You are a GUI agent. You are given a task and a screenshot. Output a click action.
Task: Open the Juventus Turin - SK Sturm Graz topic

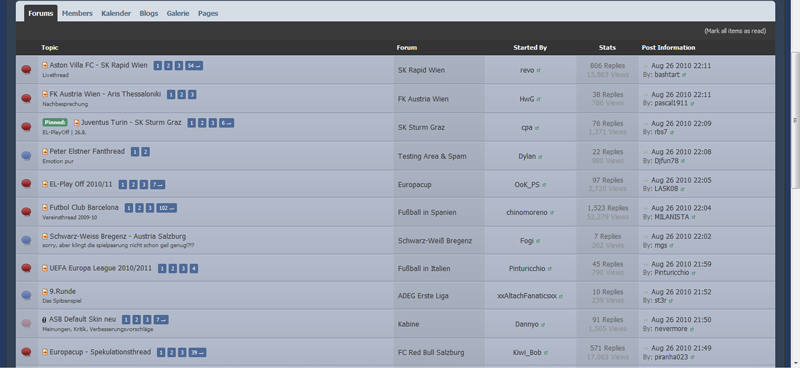[x=131, y=122]
